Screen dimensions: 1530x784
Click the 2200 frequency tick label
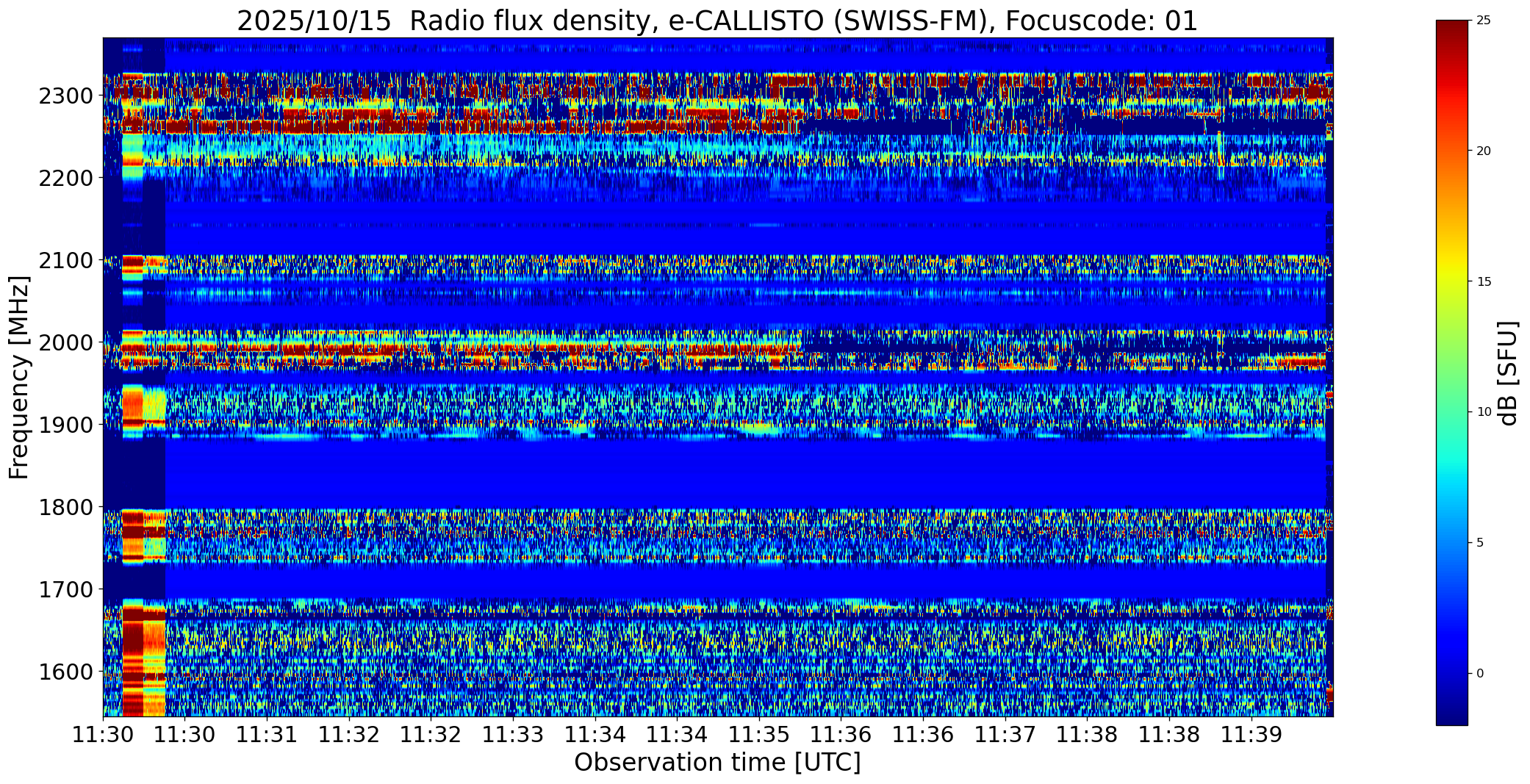[x=65, y=179]
